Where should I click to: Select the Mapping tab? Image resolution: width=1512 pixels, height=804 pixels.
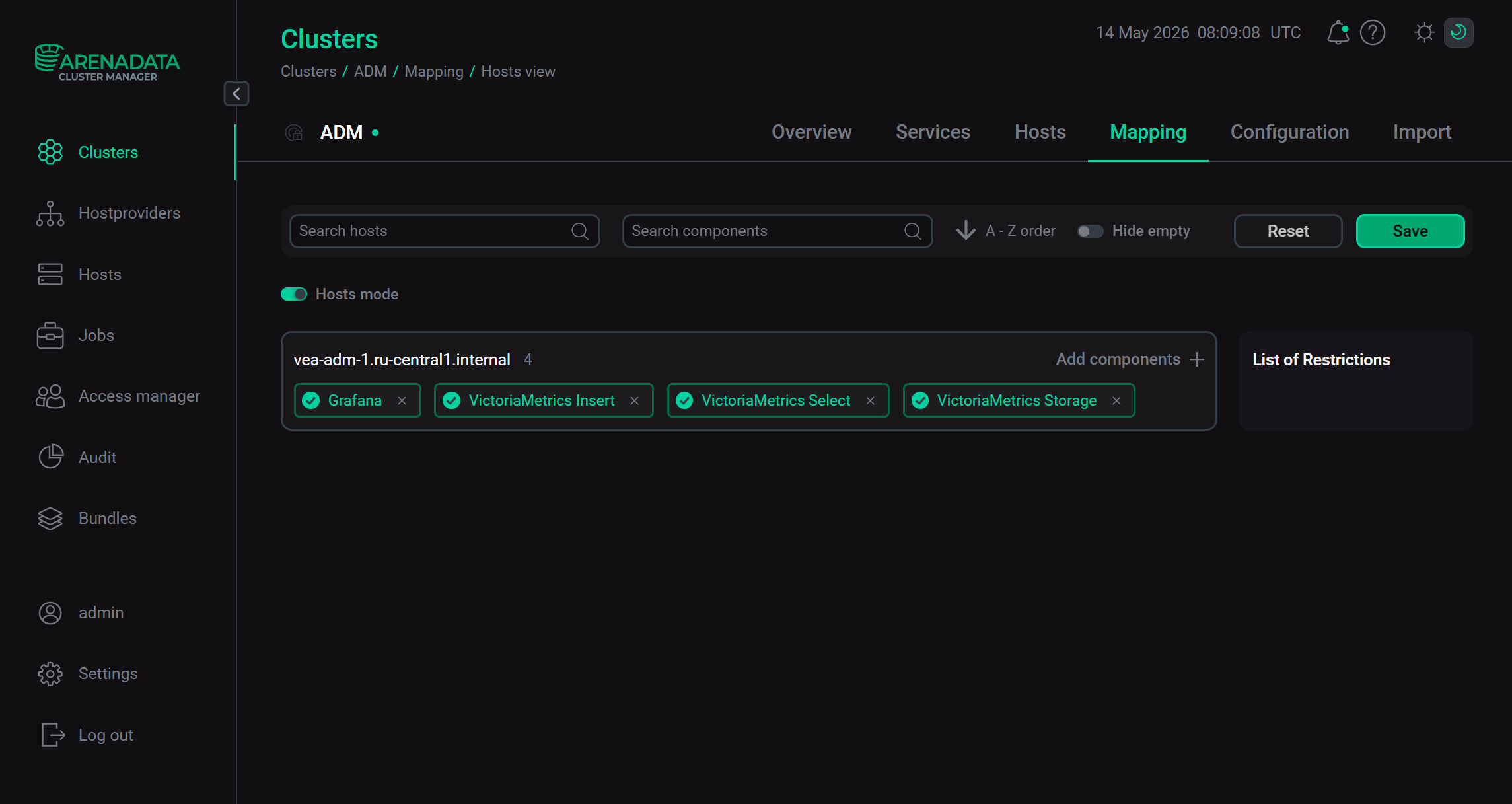click(1148, 132)
